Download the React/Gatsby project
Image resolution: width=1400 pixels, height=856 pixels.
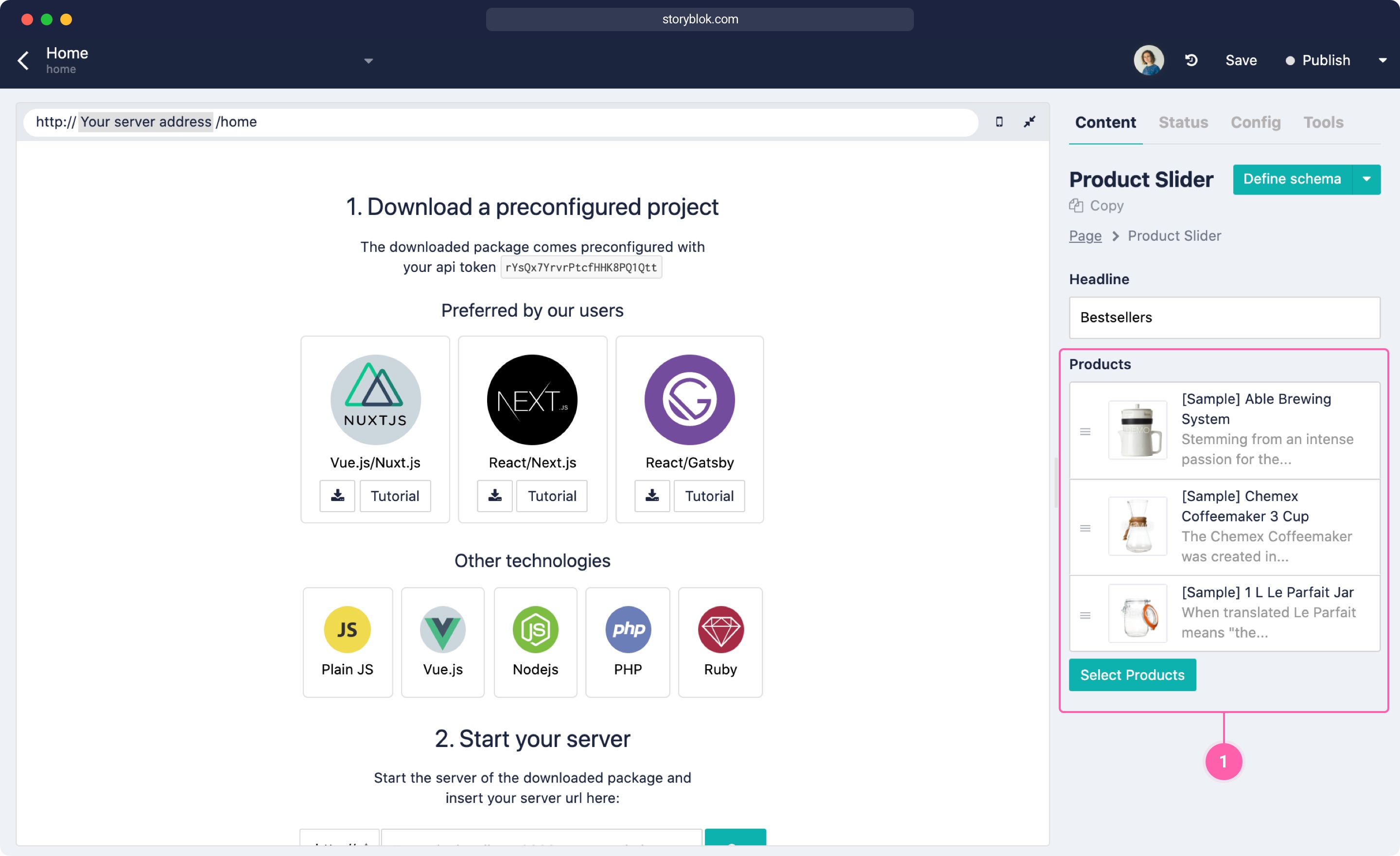(x=652, y=496)
